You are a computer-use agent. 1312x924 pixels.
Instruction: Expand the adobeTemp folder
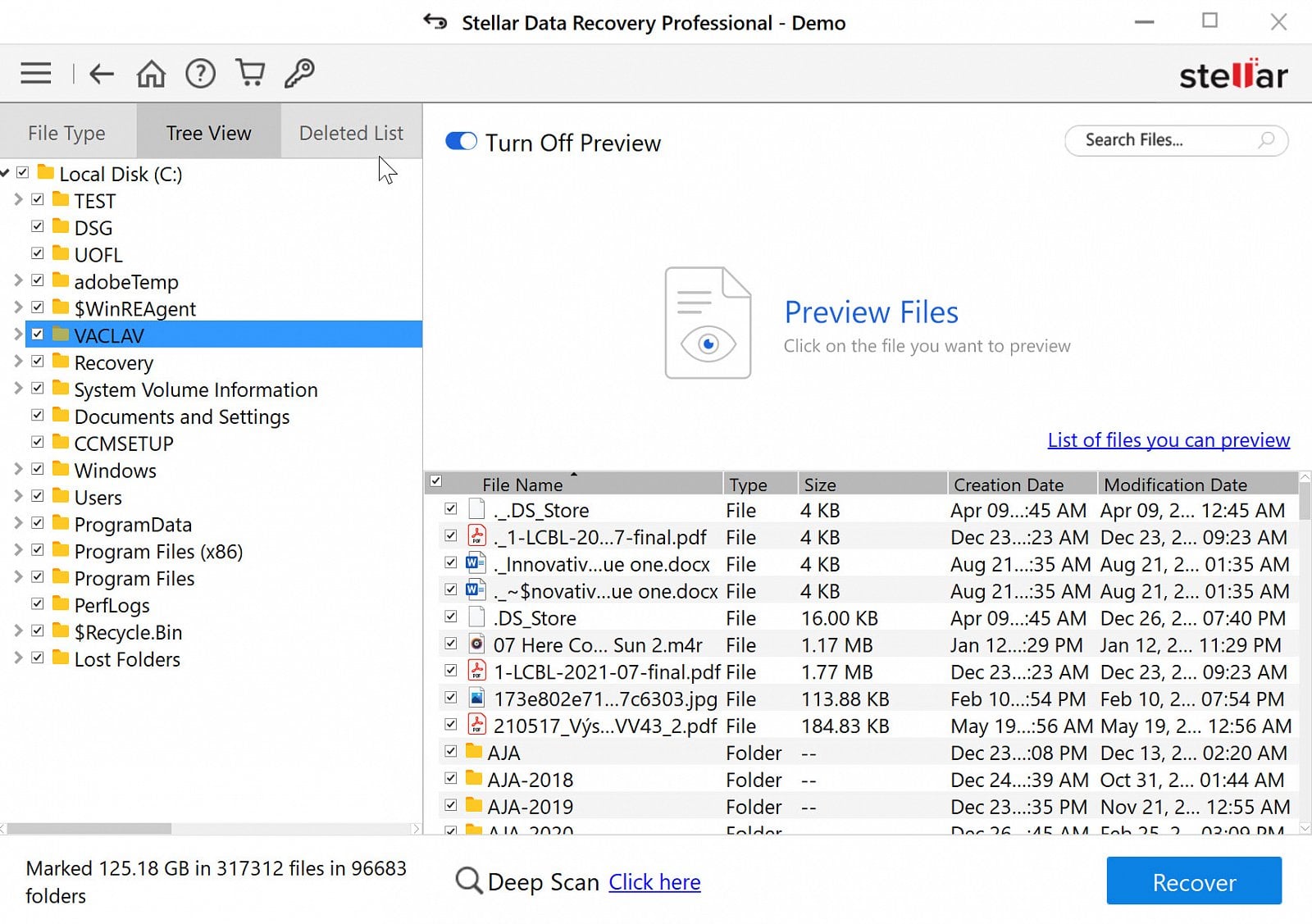click(x=18, y=280)
